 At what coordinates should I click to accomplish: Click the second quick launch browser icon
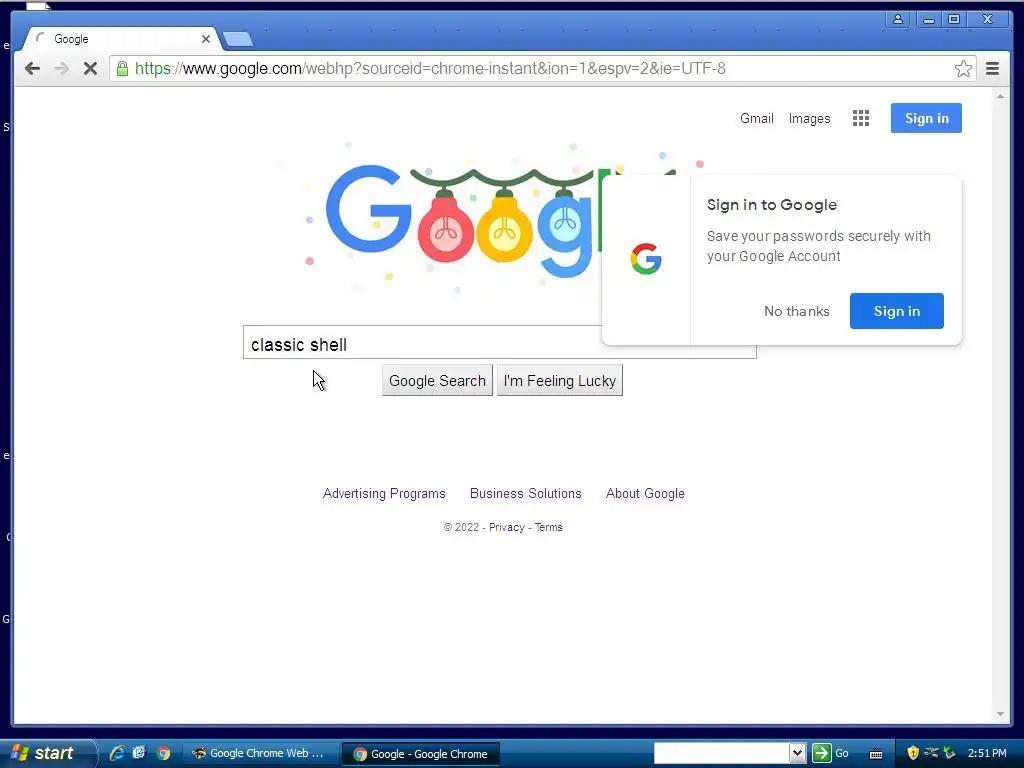point(139,753)
